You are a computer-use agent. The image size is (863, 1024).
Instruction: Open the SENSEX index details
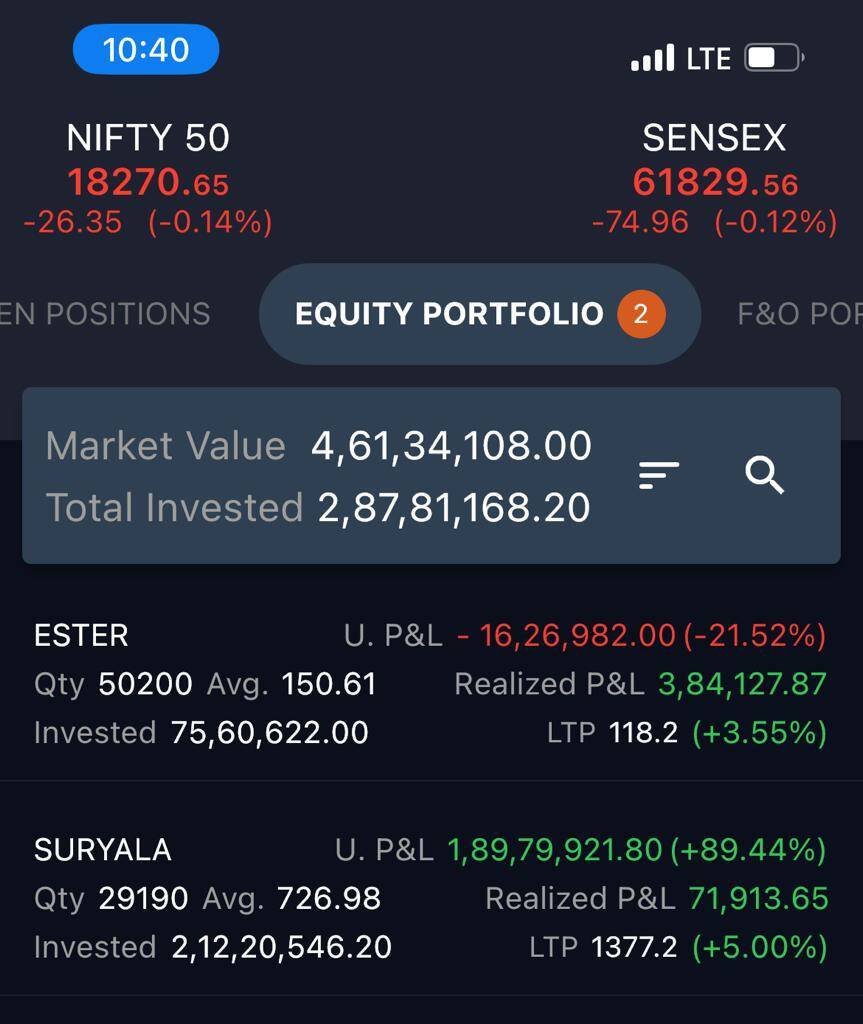pos(714,138)
